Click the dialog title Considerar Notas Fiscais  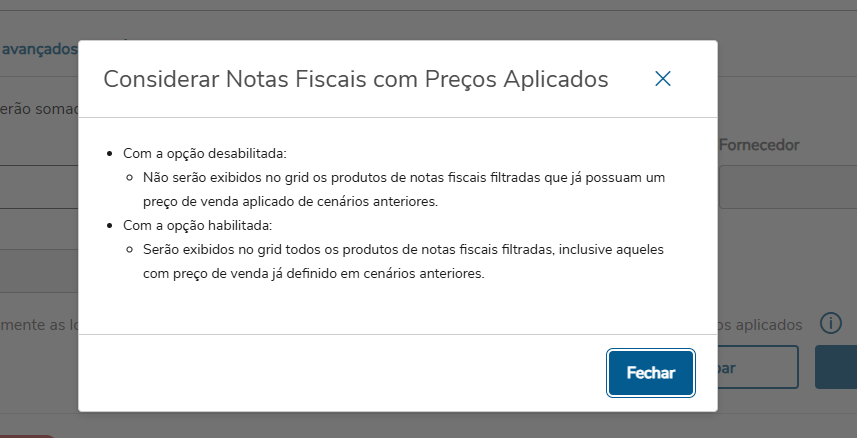[356, 80]
